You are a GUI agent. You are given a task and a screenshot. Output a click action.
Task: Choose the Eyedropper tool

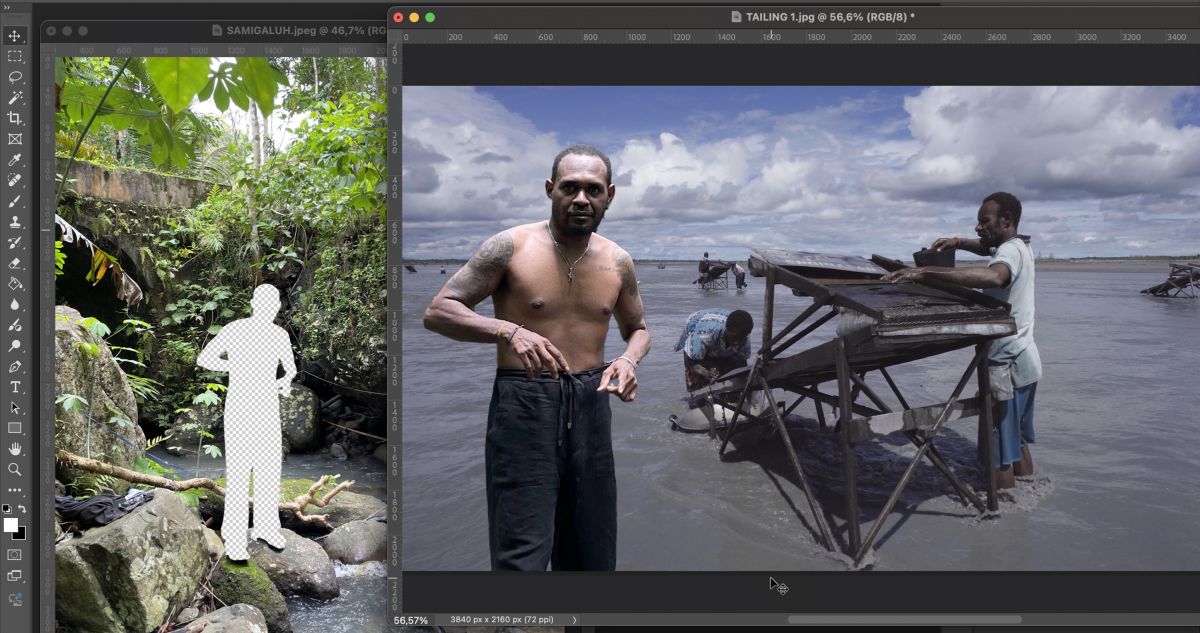[x=15, y=160]
